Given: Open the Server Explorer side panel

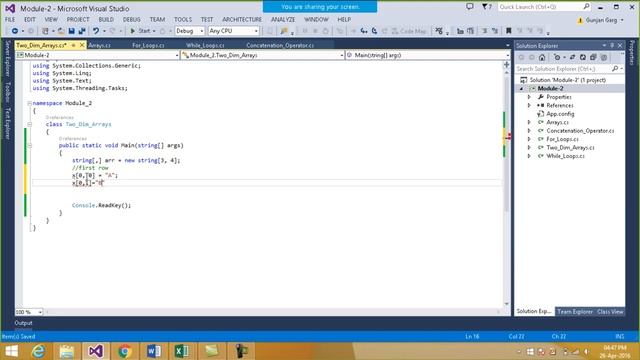Looking at the screenshot, I should click(7, 59).
